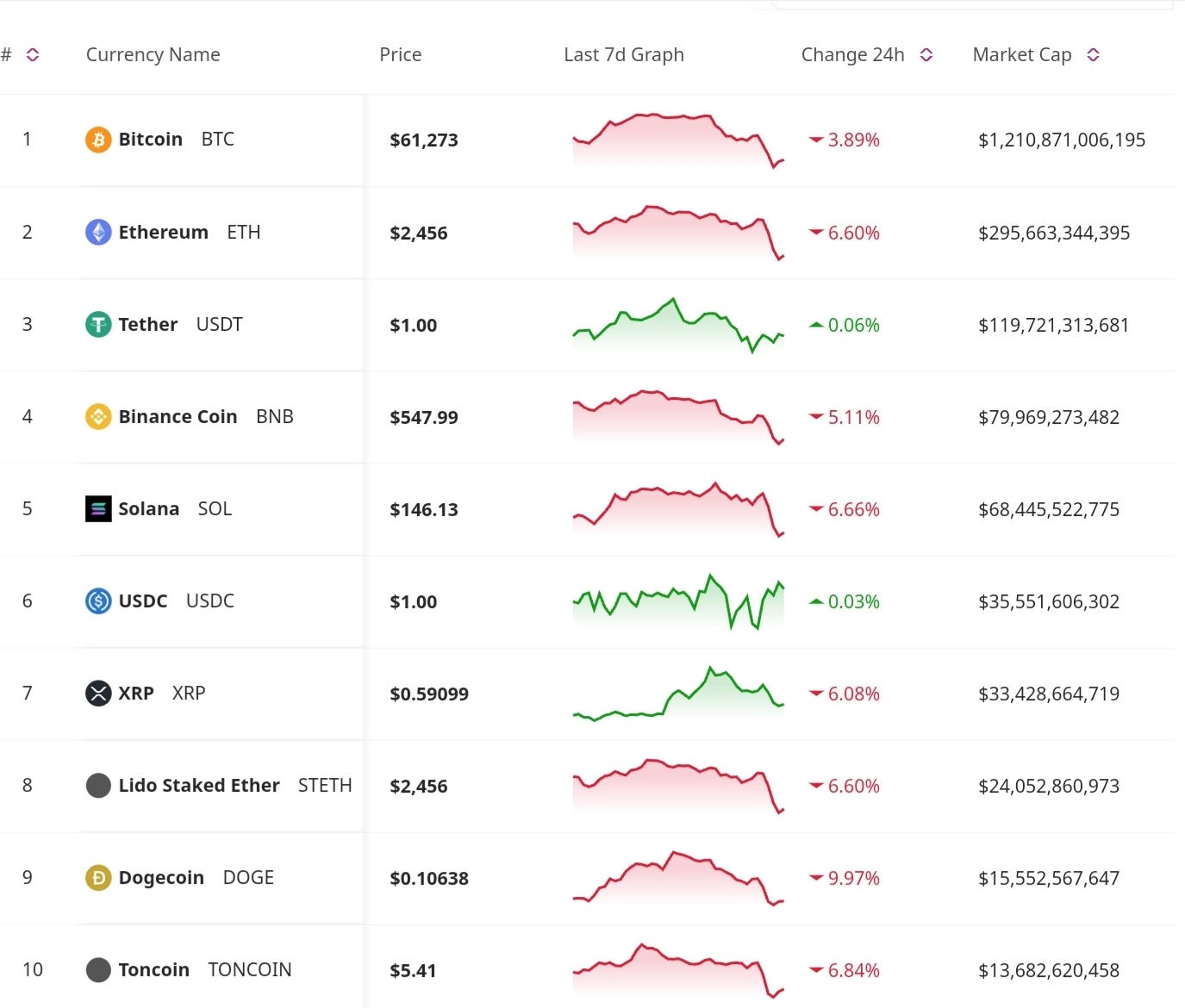Click Solana's 24h change 6.66%
This screenshot has width=1185, height=1008.
(854, 510)
